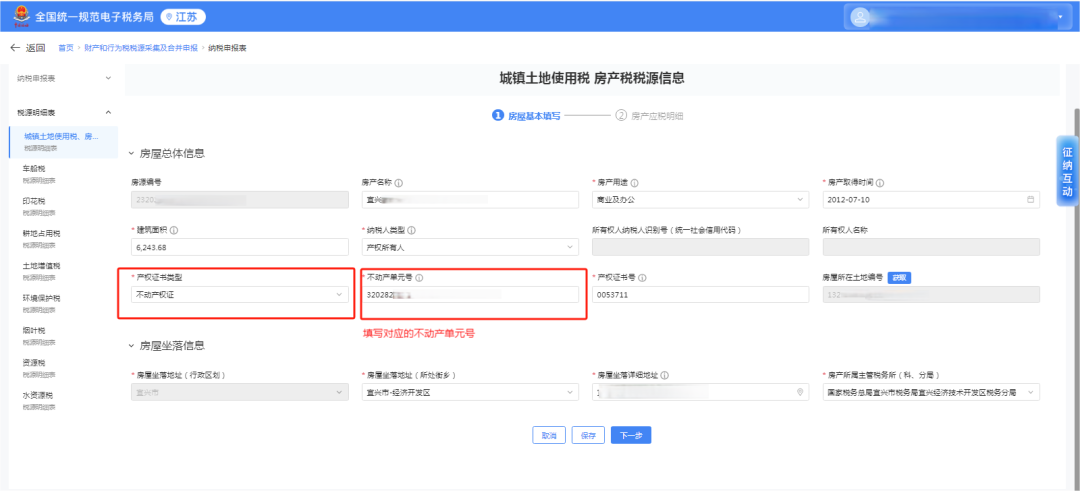
Task: Click the 所有权人名称 field
Action: point(931,247)
